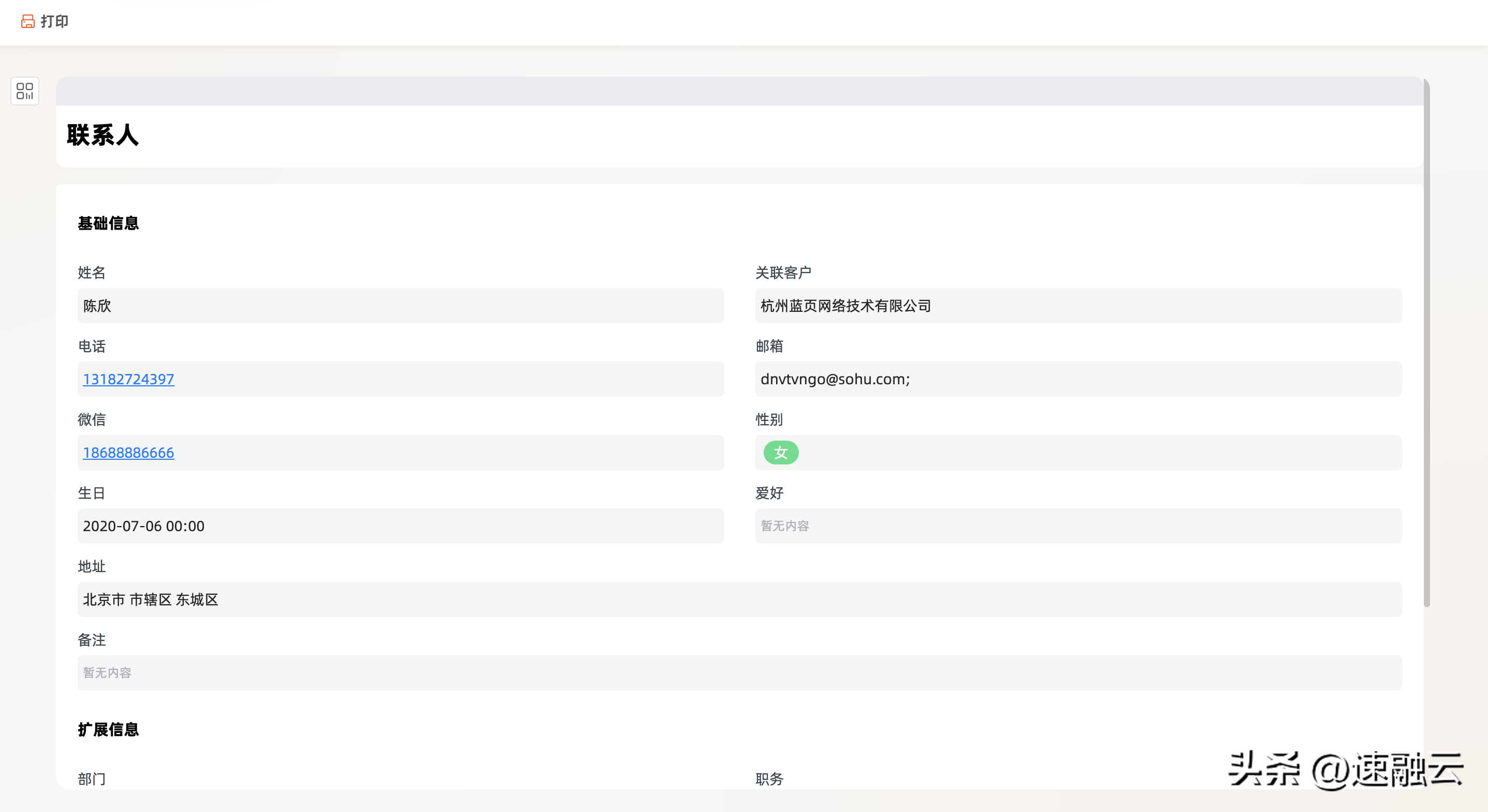Click the green 女 gender tag

coord(780,453)
